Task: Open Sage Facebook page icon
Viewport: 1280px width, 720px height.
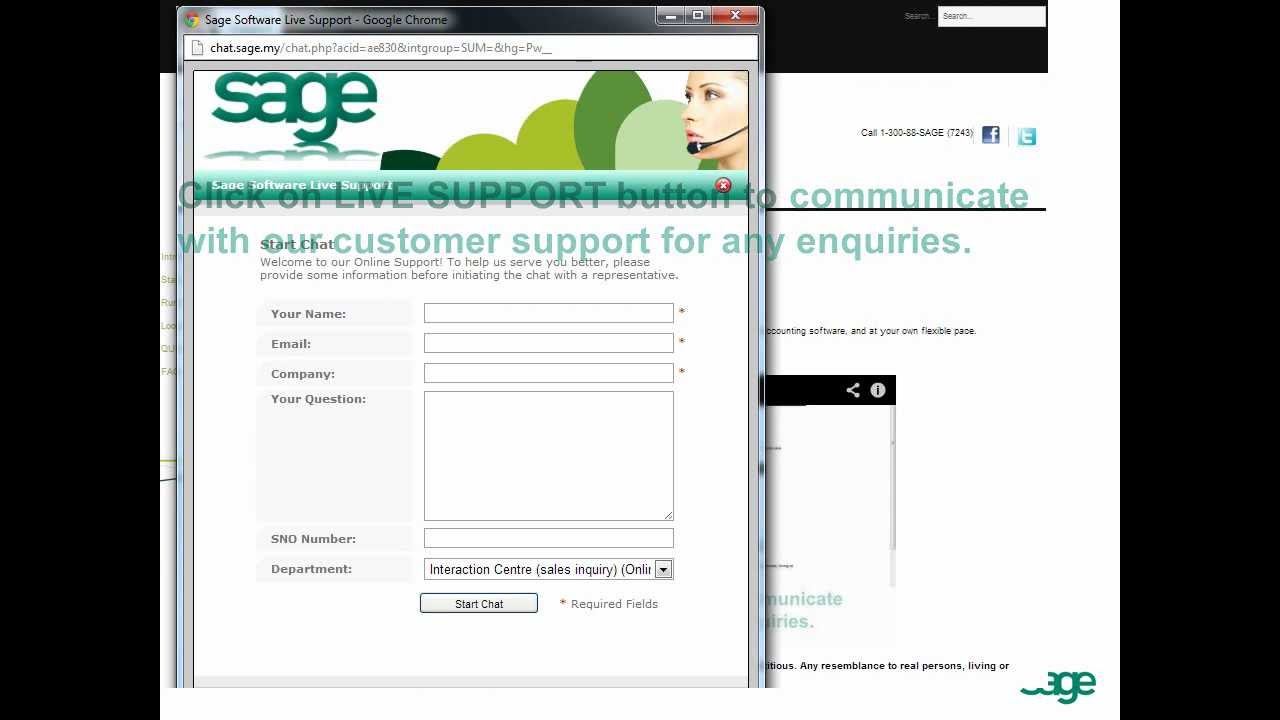Action: click(x=991, y=135)
